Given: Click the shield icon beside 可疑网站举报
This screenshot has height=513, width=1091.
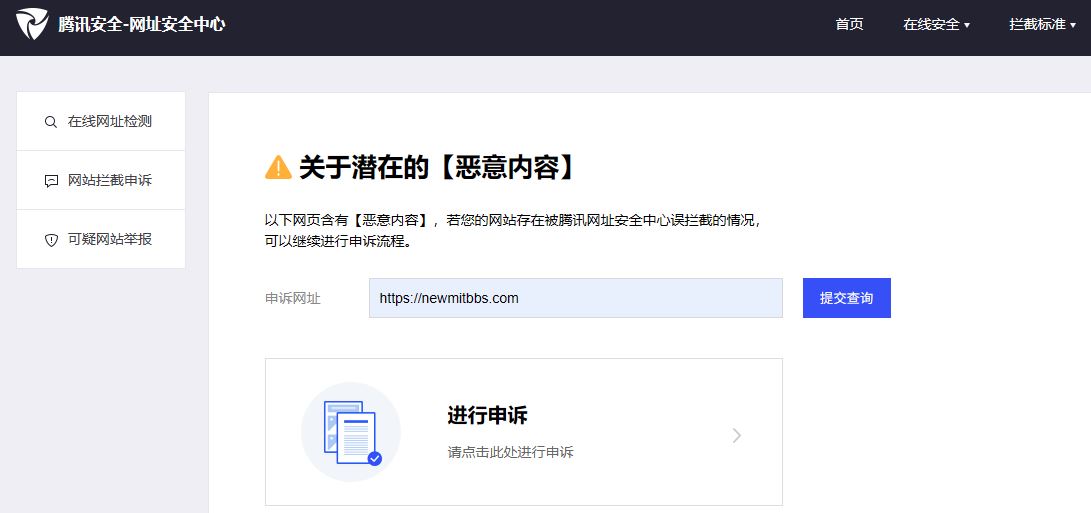Looking at the screenshot, I should (51, 240).
